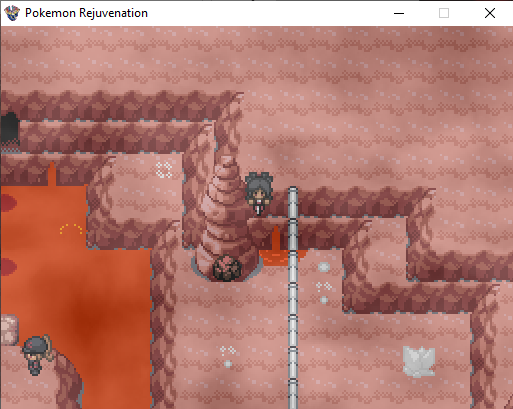
Task: Click the round cracked boulder
Action: (227, 268)
